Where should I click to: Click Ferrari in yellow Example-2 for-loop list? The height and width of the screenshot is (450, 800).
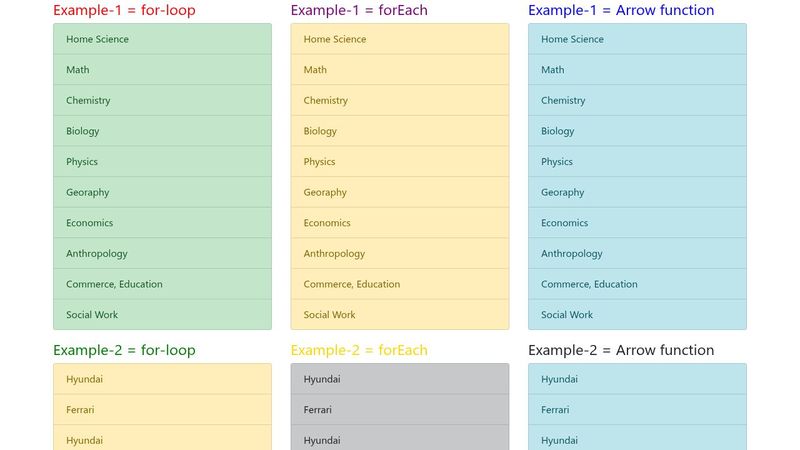tap(82, 410)
